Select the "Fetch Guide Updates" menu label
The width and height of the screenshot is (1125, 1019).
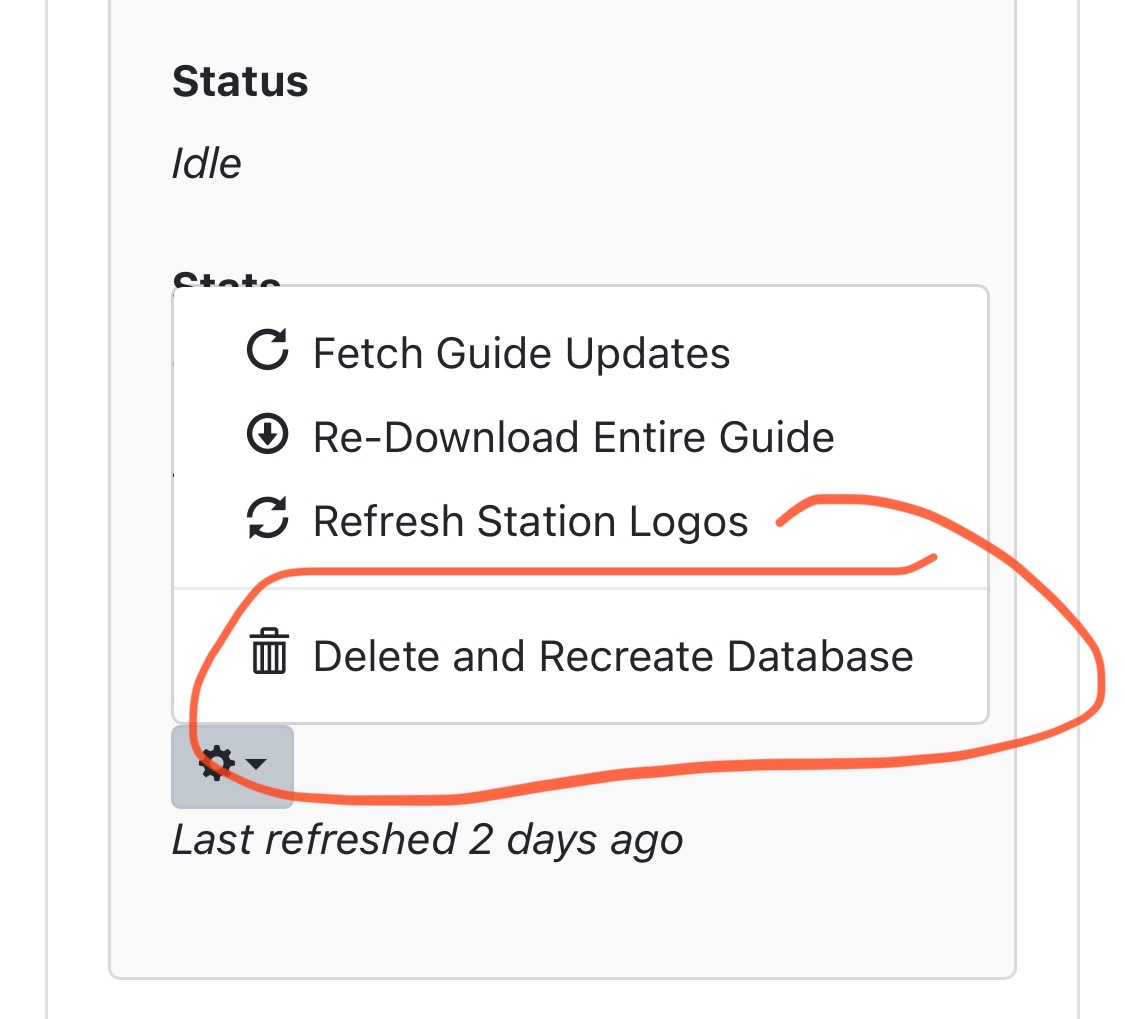pos(521,353)
